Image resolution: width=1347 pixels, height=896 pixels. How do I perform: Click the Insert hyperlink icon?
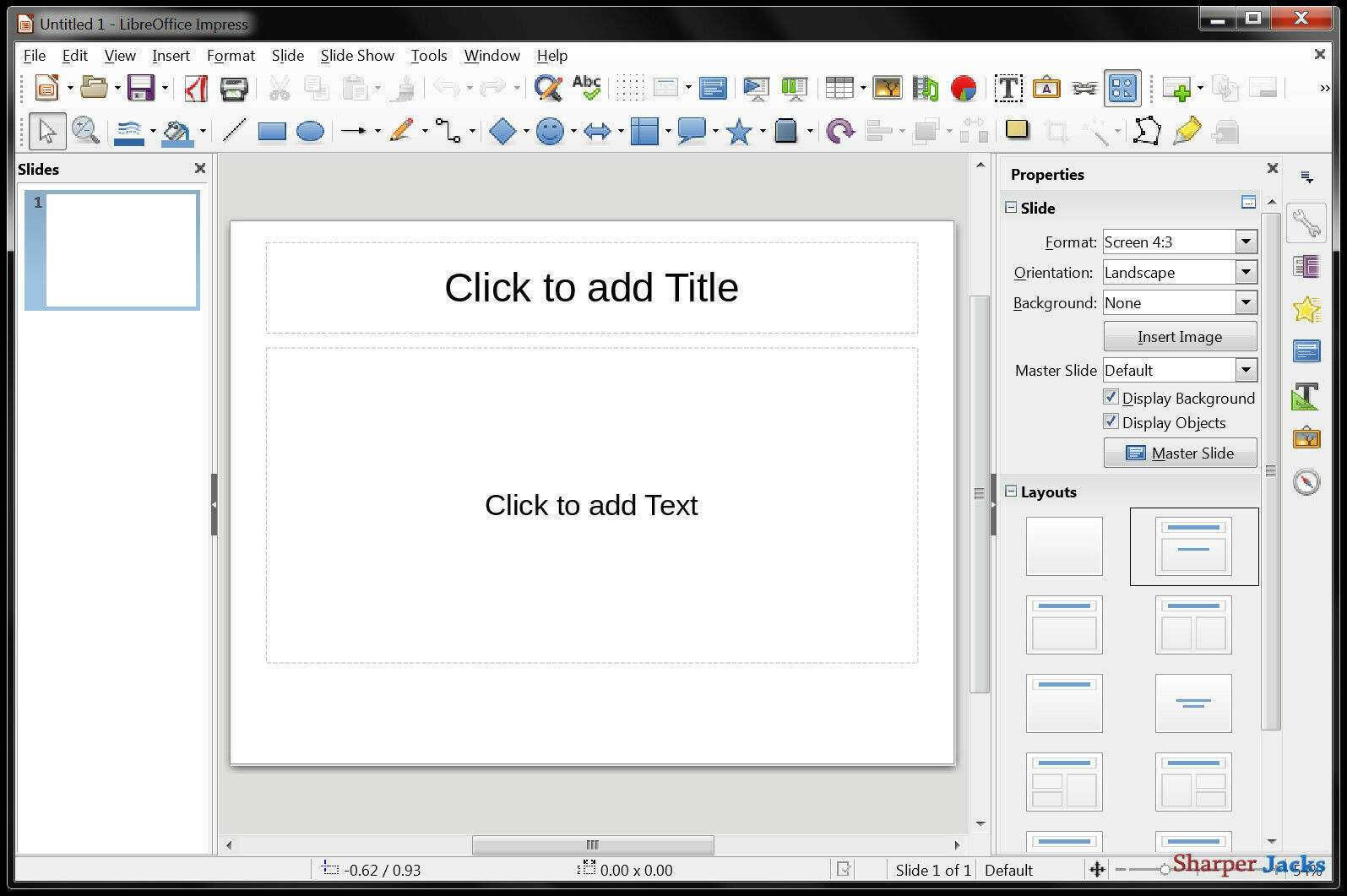[x=1084, y=88]
